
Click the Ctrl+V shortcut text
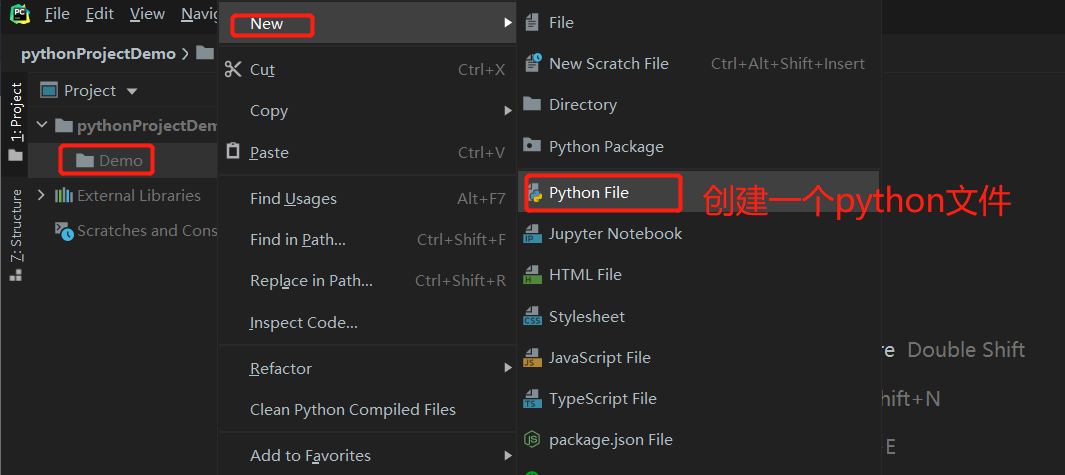click(482, 152)
